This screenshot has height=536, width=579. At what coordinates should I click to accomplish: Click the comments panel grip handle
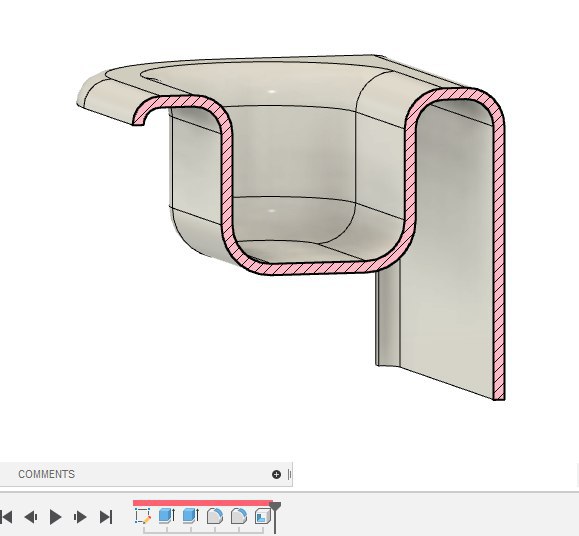290,474
